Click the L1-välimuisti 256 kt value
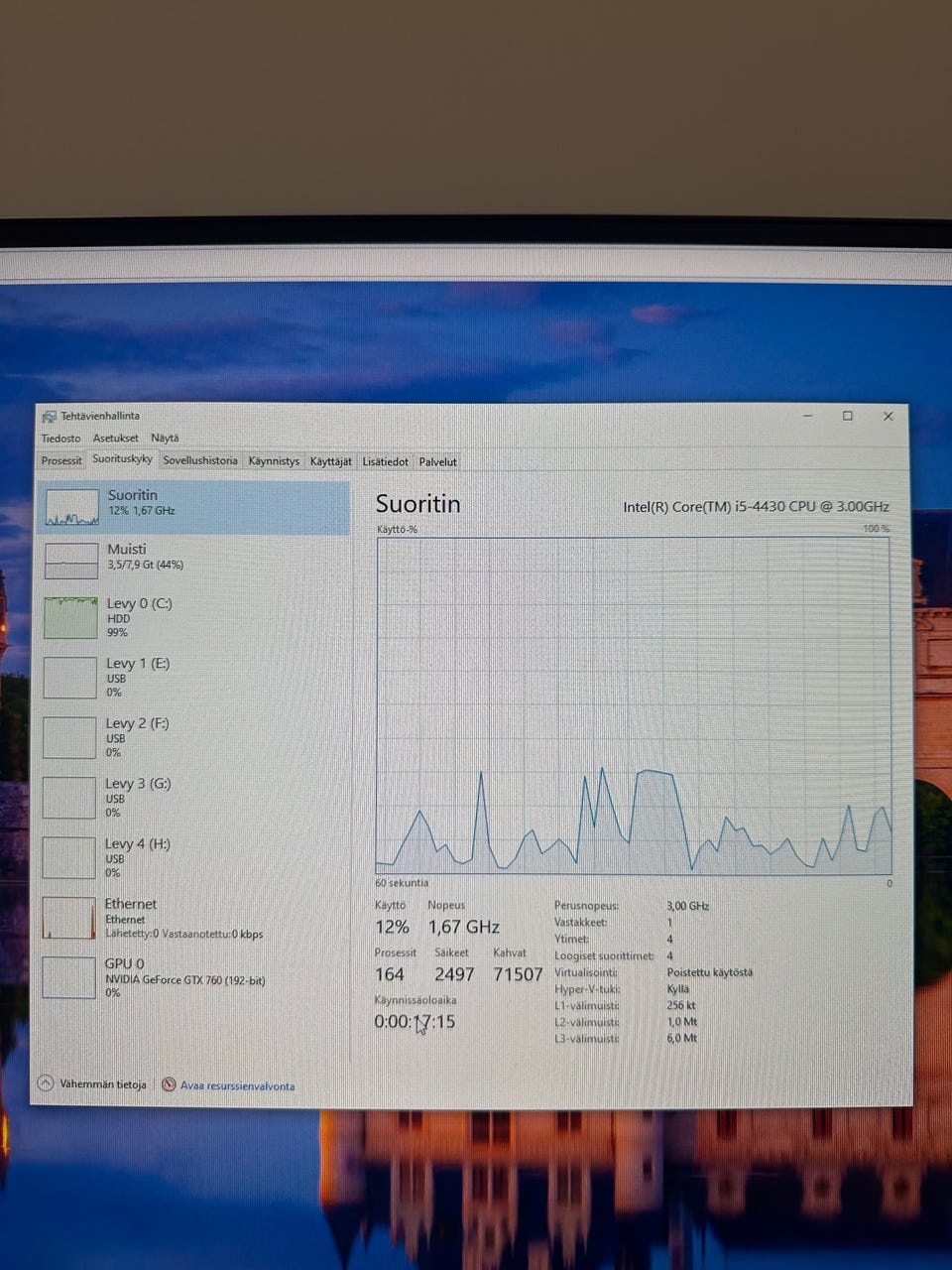This screenshot has width=952, height=1270. coord(681,1005)
